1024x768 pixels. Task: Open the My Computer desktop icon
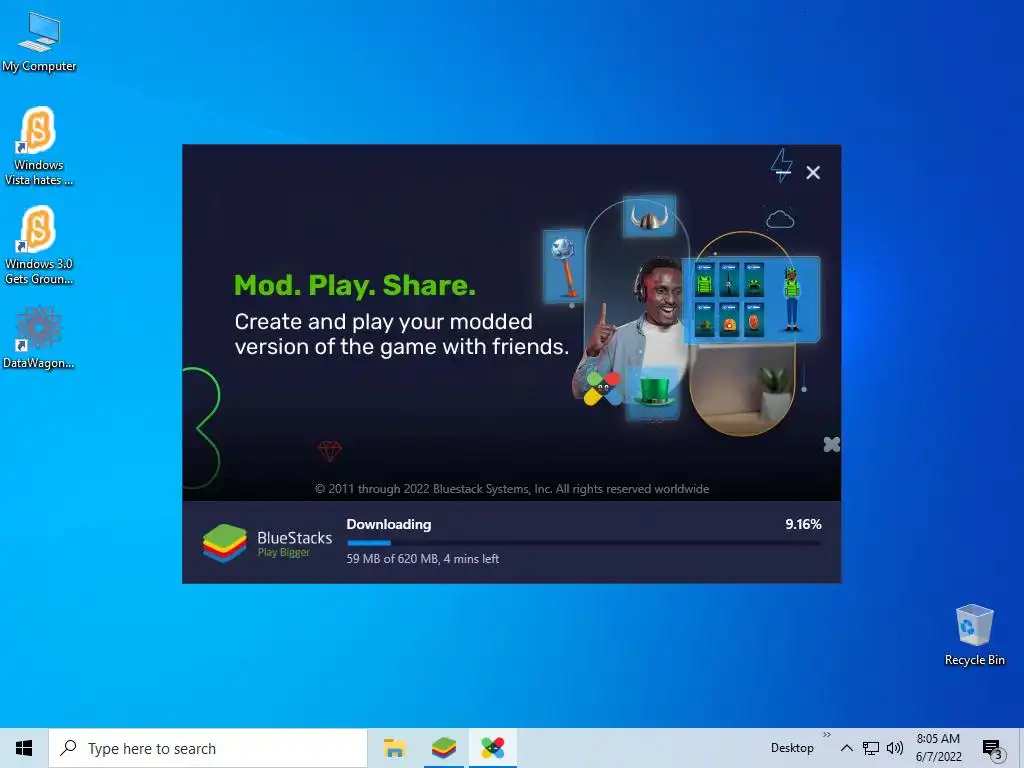coord(39,42)
